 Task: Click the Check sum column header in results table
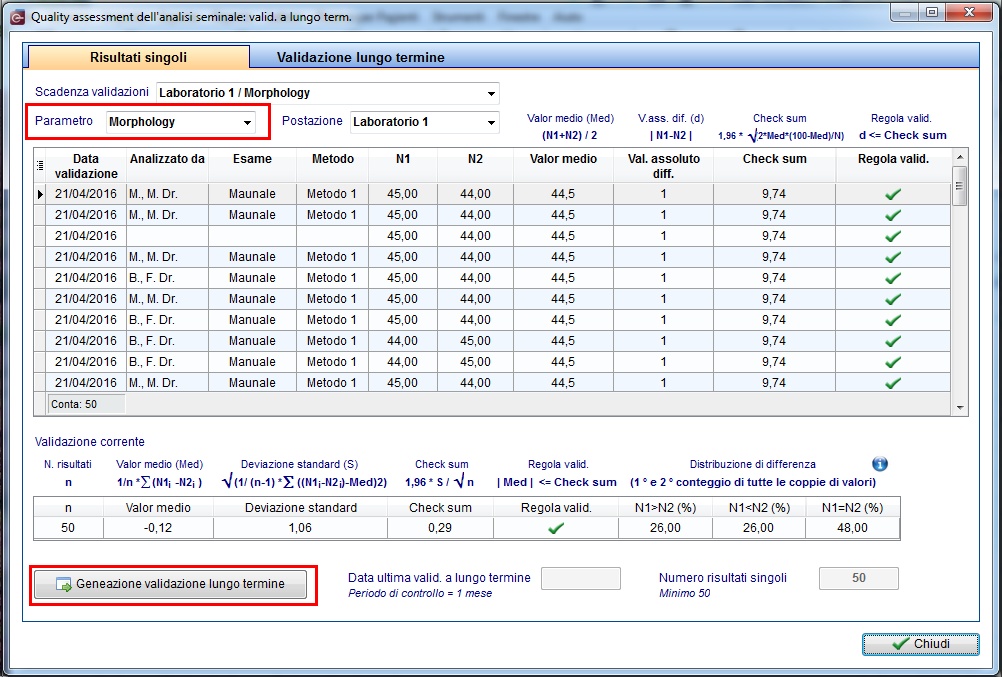coord(775,166)
